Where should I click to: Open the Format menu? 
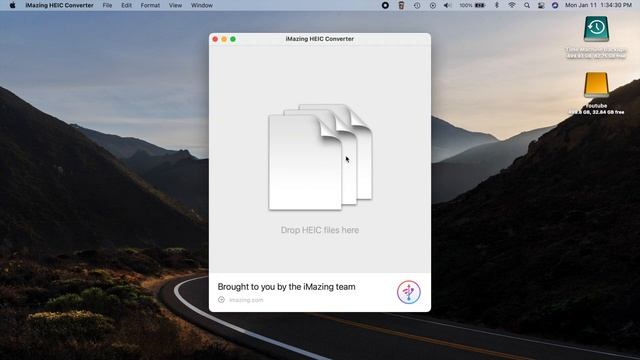150,5
